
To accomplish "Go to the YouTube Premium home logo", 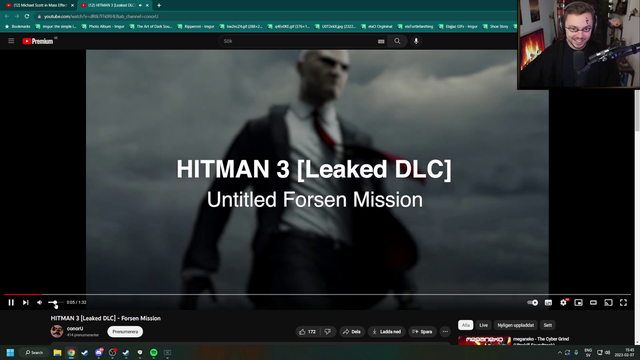I will pyautogui.click(x=38, y=41).
